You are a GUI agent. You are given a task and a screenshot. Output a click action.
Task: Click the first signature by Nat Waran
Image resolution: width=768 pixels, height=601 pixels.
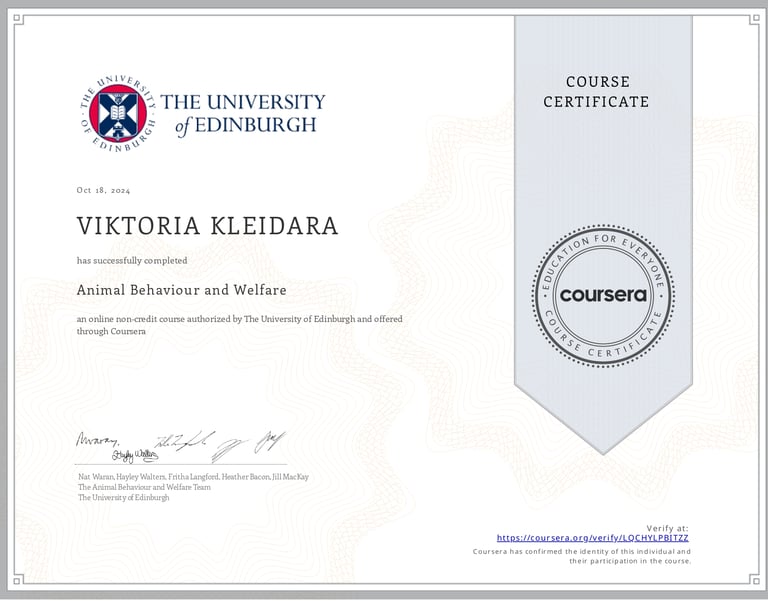[x=97, y=439]
